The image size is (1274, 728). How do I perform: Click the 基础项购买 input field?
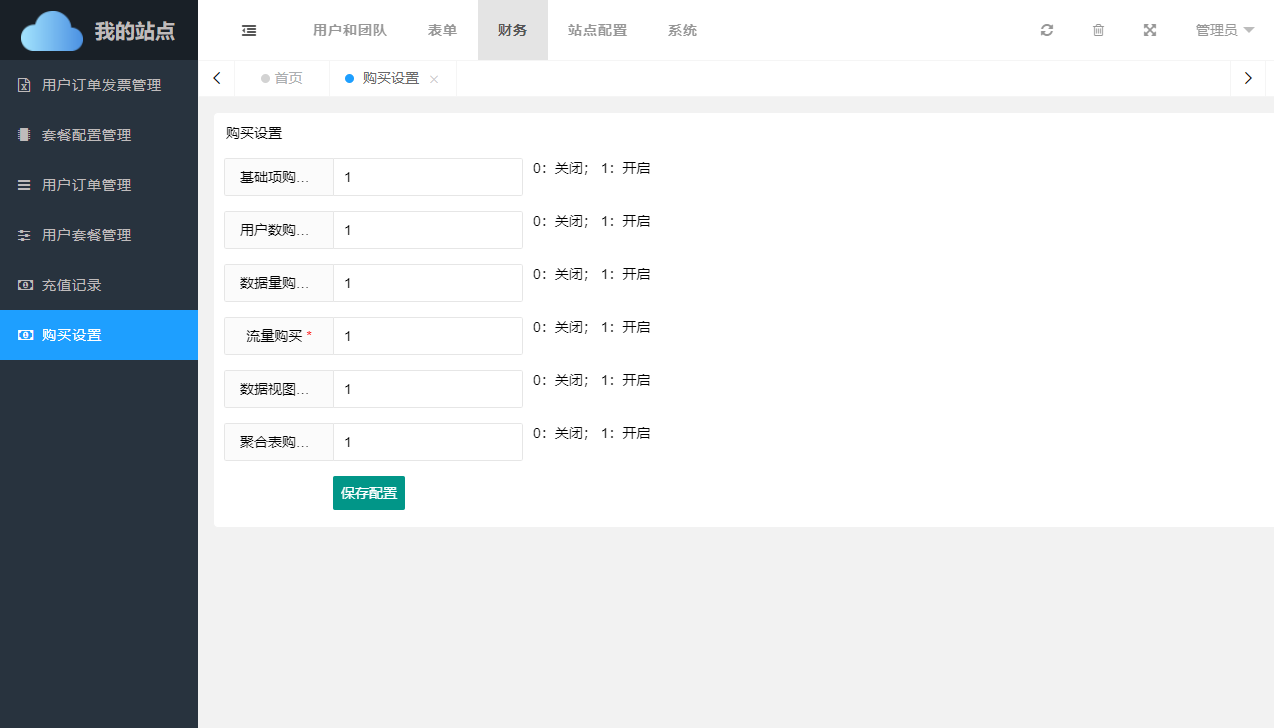(x=427, y=177)
